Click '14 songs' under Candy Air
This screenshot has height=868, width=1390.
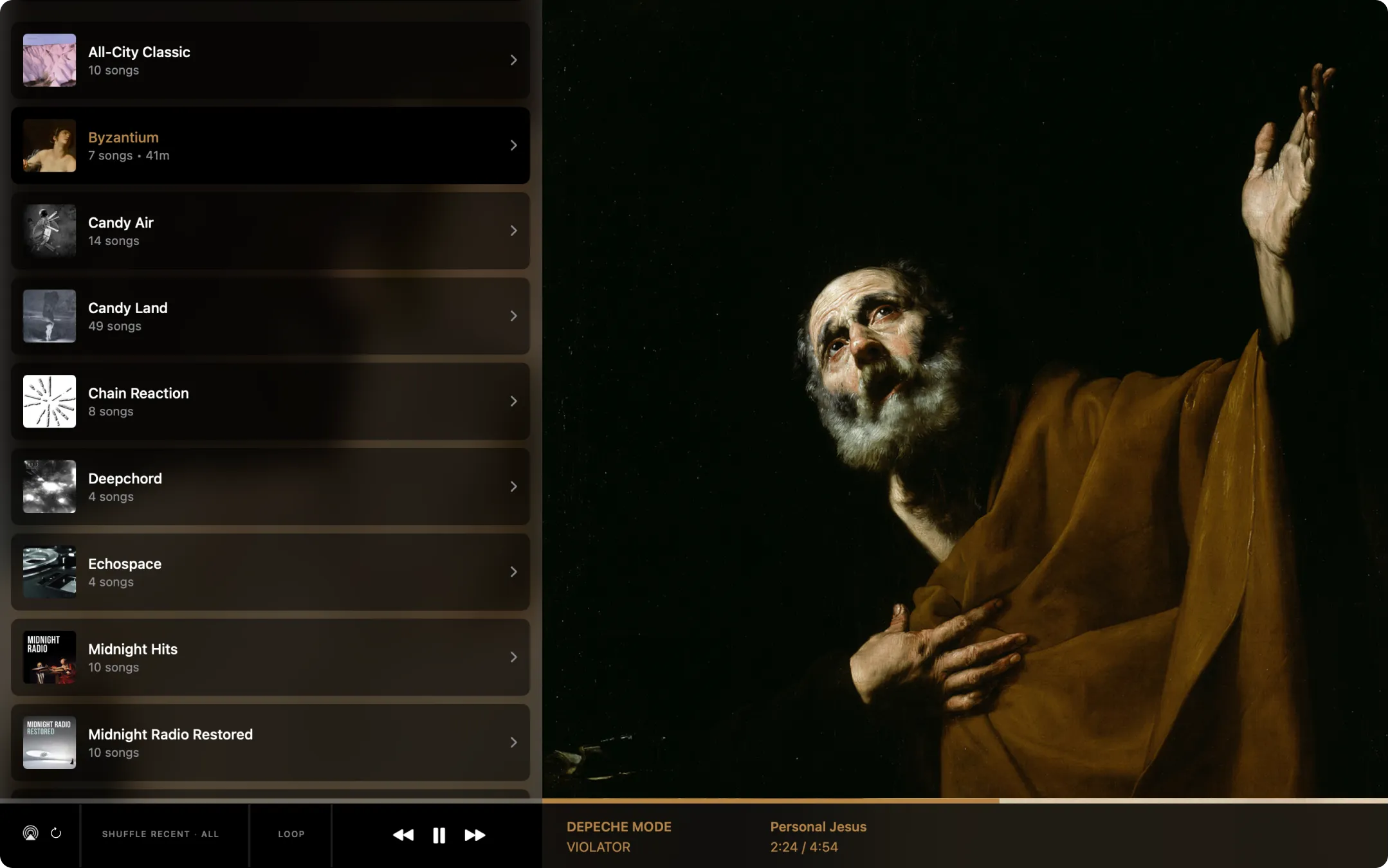(x=114, y=240)
